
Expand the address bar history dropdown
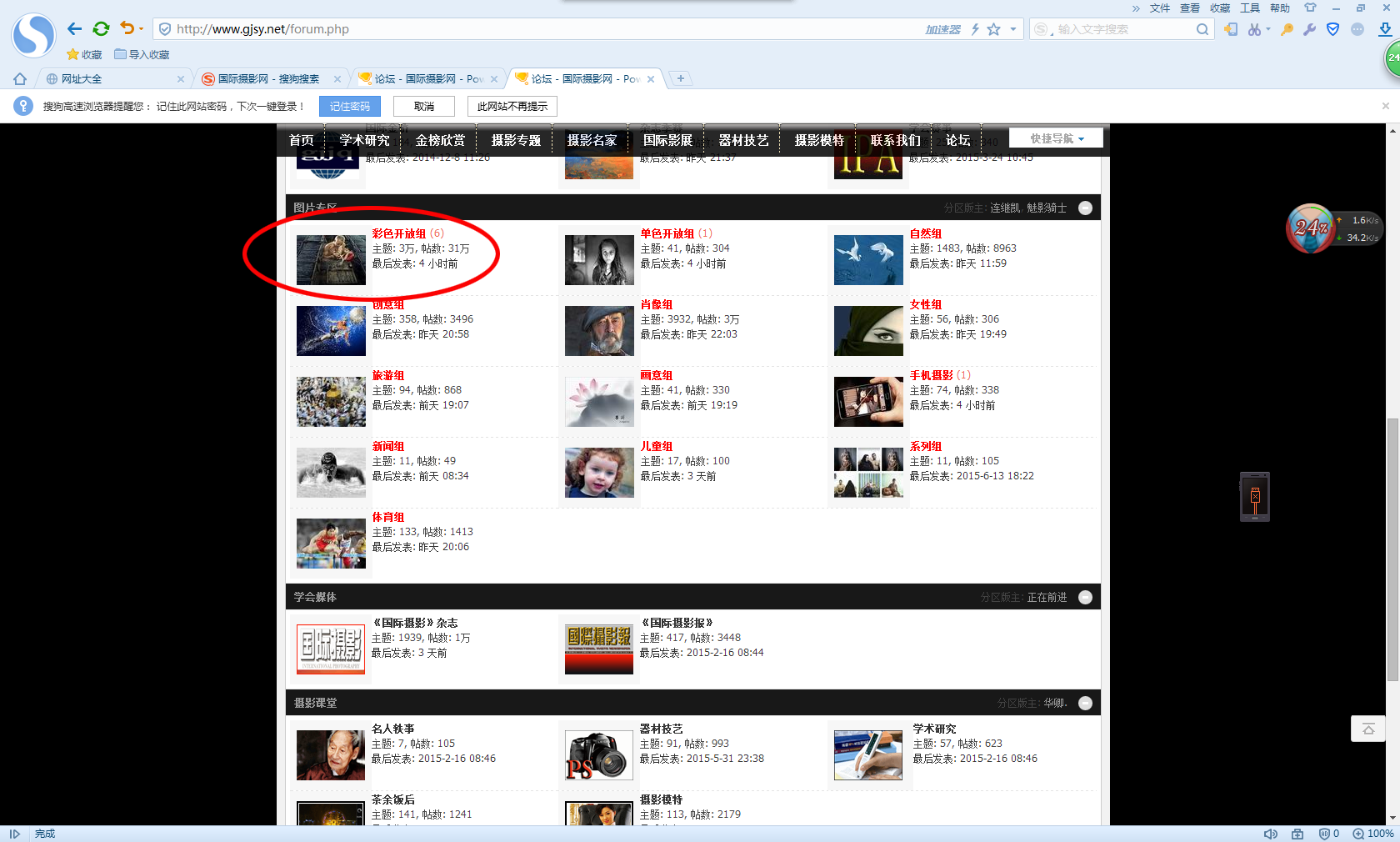click(1013, 29)
